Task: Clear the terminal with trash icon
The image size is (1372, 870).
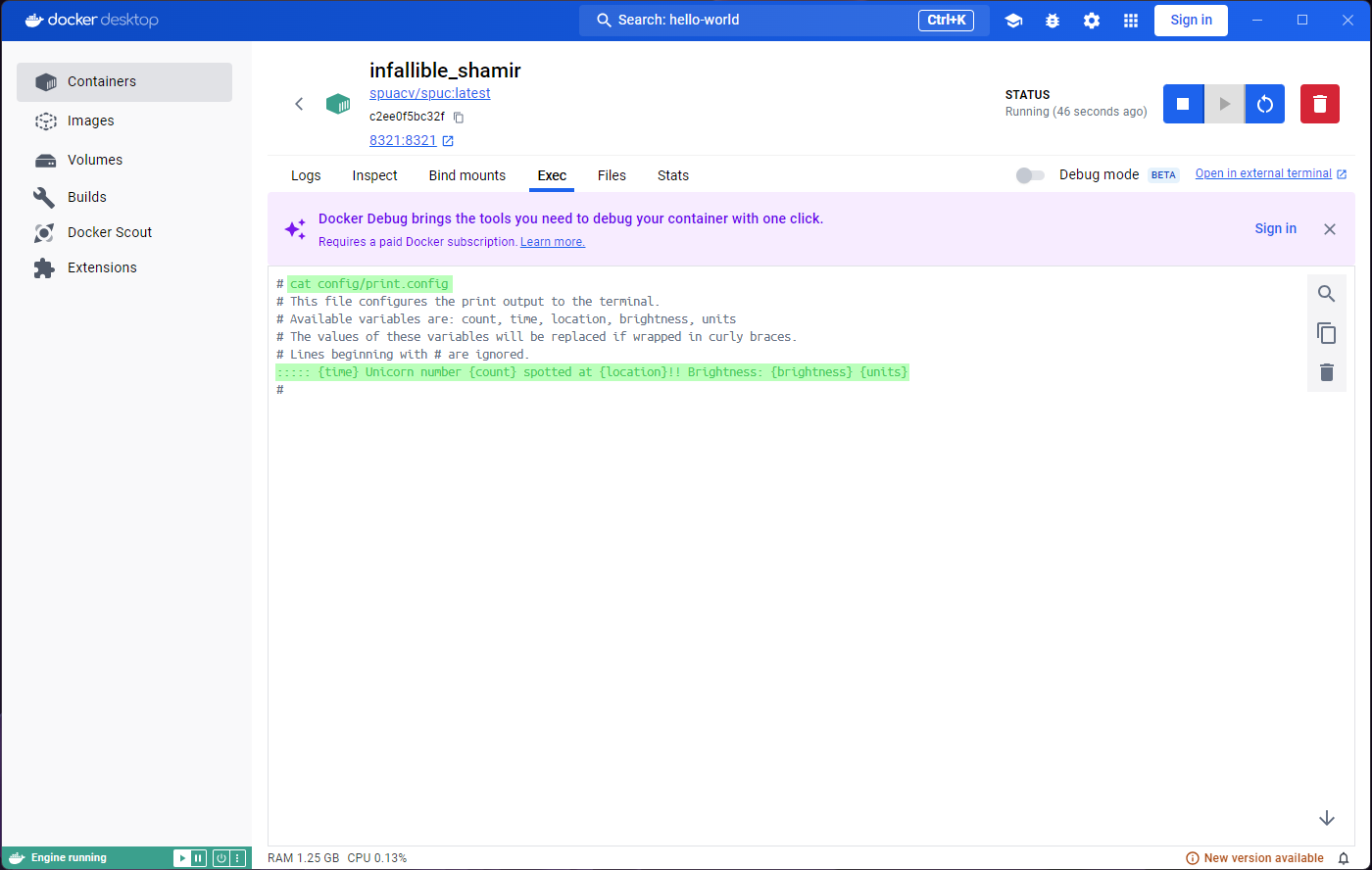Action: [1327, 372]
